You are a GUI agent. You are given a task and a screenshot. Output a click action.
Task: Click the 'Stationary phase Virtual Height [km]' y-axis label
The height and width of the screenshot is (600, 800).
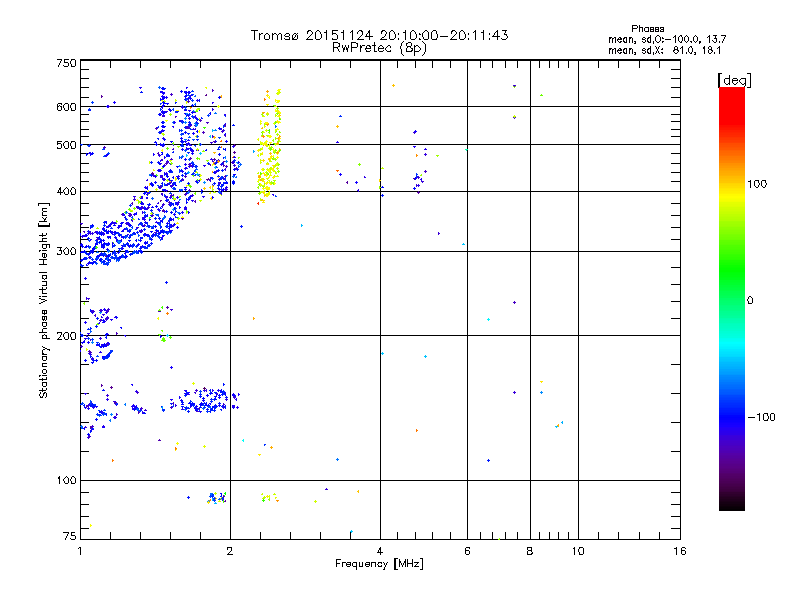tap(43, 300)
